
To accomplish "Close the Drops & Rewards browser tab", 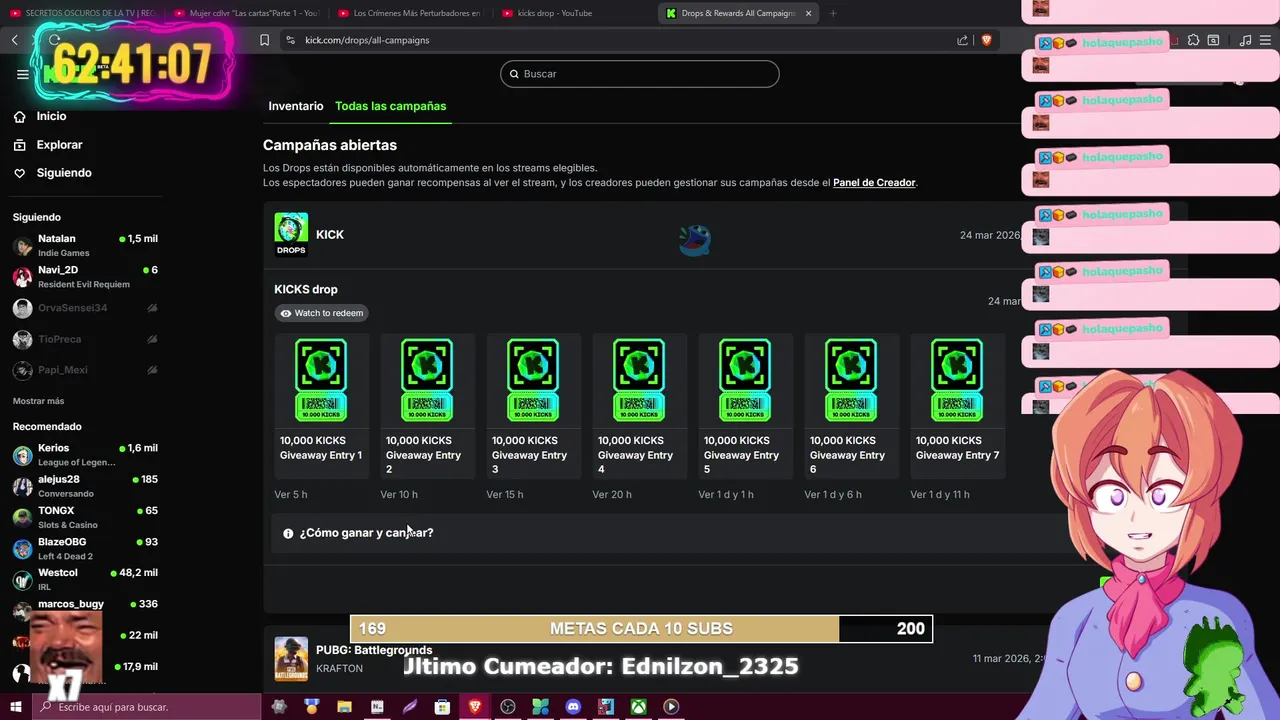I will click(808, 13).
